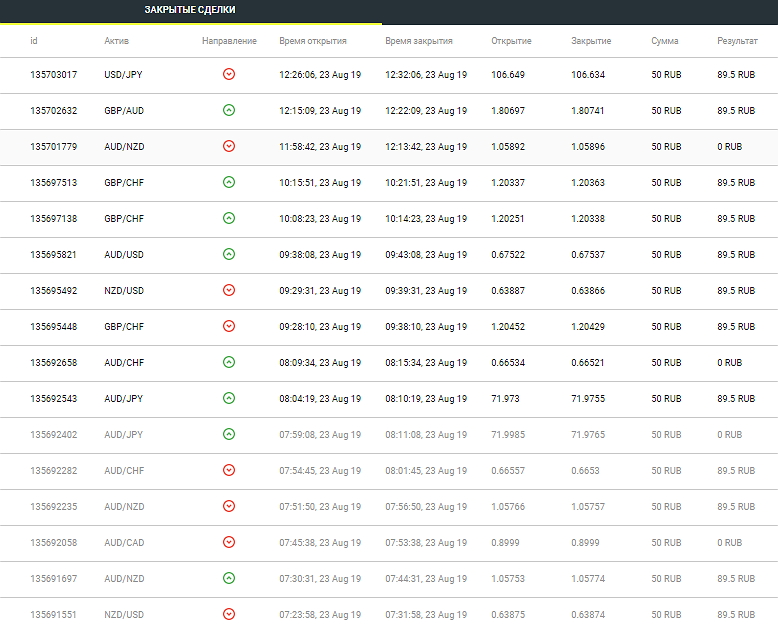Click the opening price 1.05766
The width and height of the screenshot is (778, 626).
[508, 507]
